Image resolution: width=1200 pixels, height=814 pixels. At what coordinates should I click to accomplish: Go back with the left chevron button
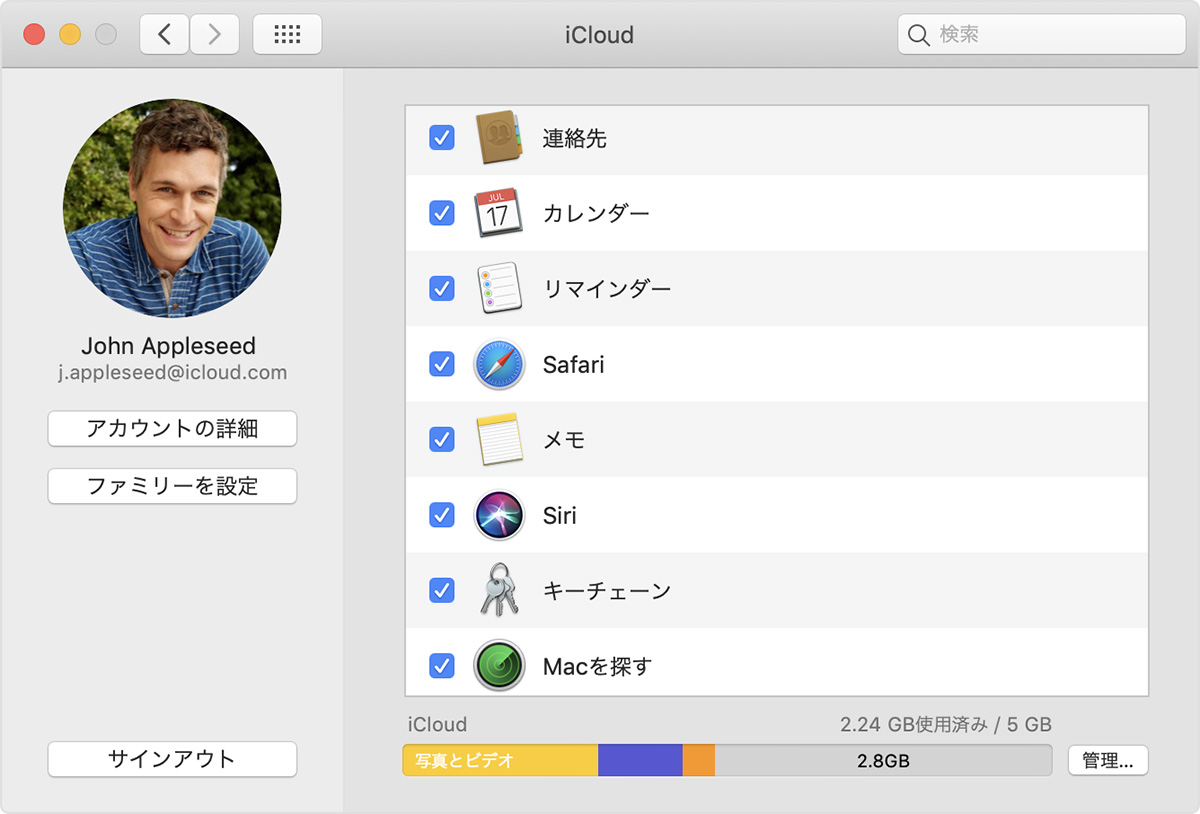click(164, 35)
